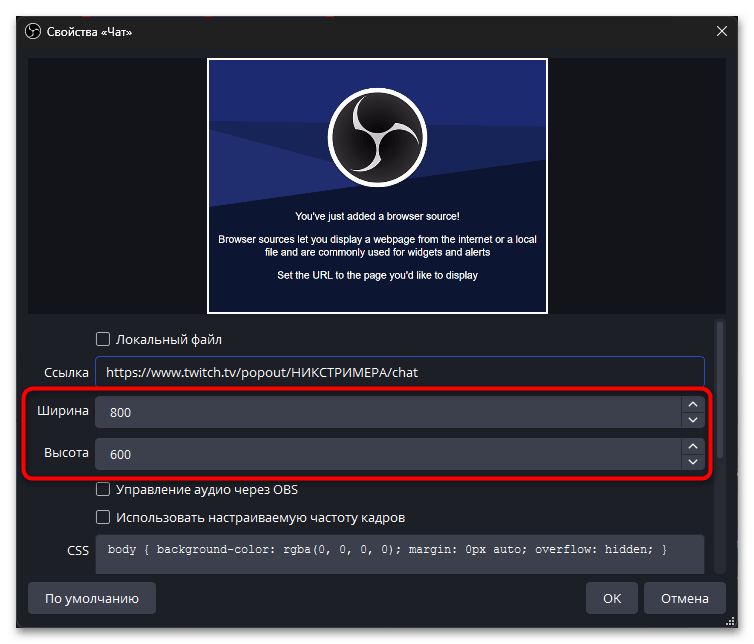Click the Ссылка label text
The width and height of the screenshot is (754, 644).
point(66,373)
